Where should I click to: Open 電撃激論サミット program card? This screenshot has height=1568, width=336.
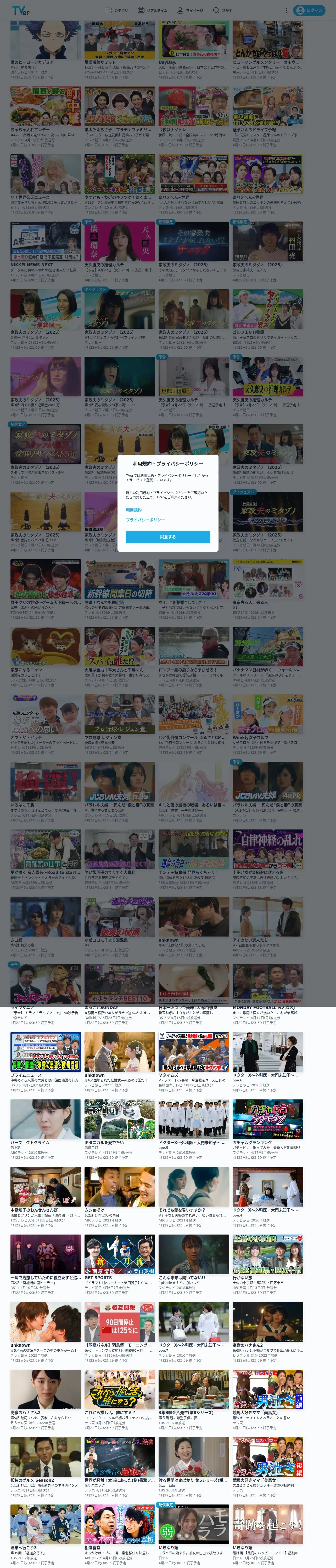(120, 49)
